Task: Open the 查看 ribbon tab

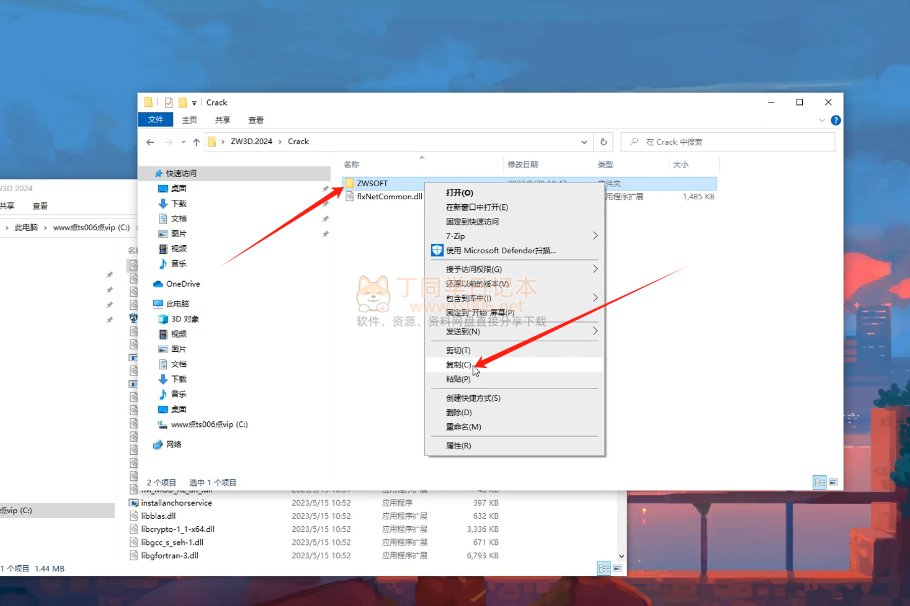Action: pos(256,119)
